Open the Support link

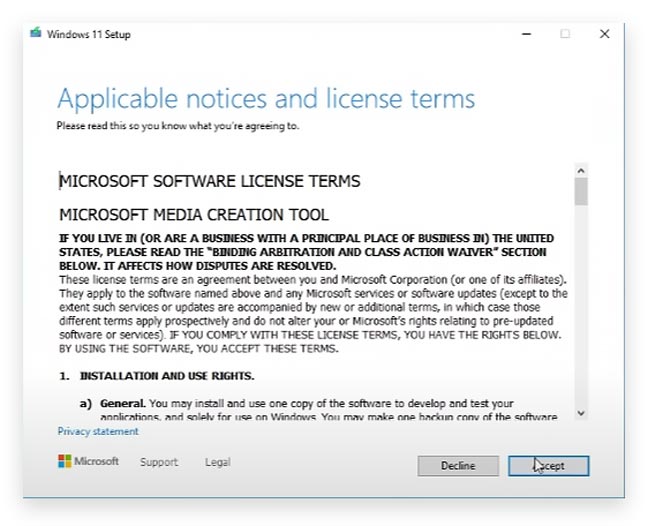pos(159,462)
